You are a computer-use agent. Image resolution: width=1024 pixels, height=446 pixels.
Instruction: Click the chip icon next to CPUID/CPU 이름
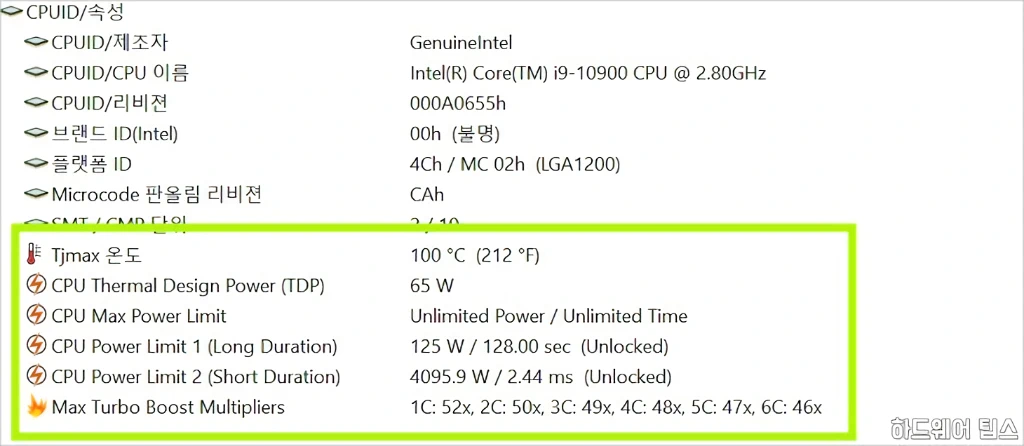point(36,73)
